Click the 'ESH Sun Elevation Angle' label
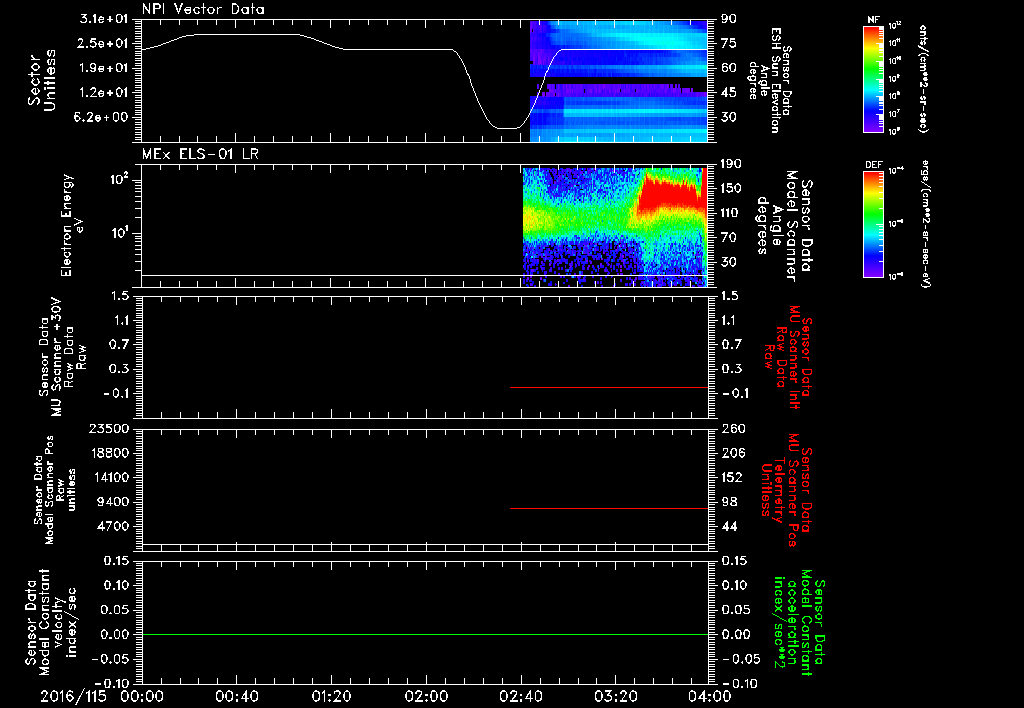 click(769, 80)
